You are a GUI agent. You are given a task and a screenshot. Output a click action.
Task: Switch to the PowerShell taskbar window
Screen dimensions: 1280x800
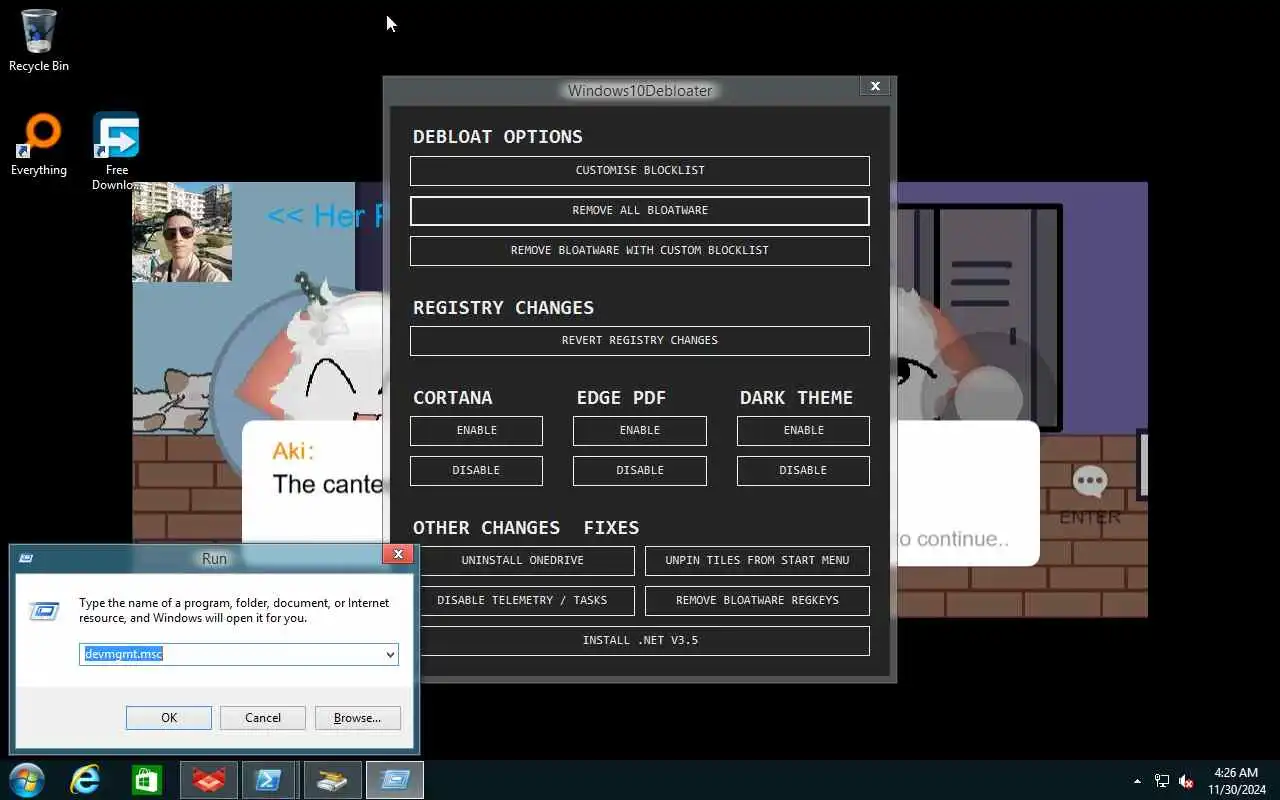click(267, 780)
